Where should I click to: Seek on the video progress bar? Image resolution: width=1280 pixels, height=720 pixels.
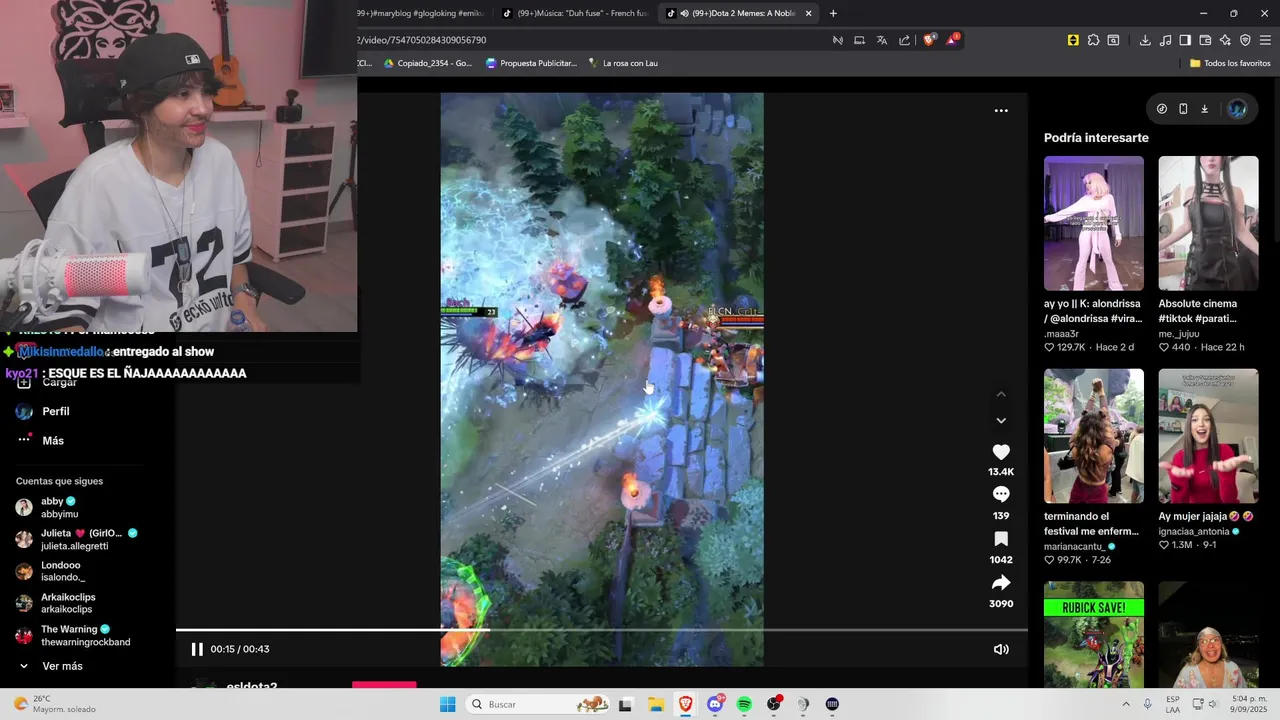602,630
